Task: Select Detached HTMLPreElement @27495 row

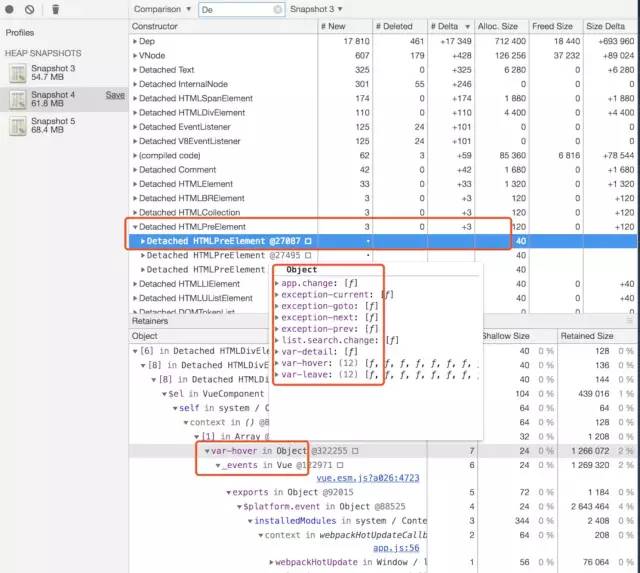Action: point(383,255)
